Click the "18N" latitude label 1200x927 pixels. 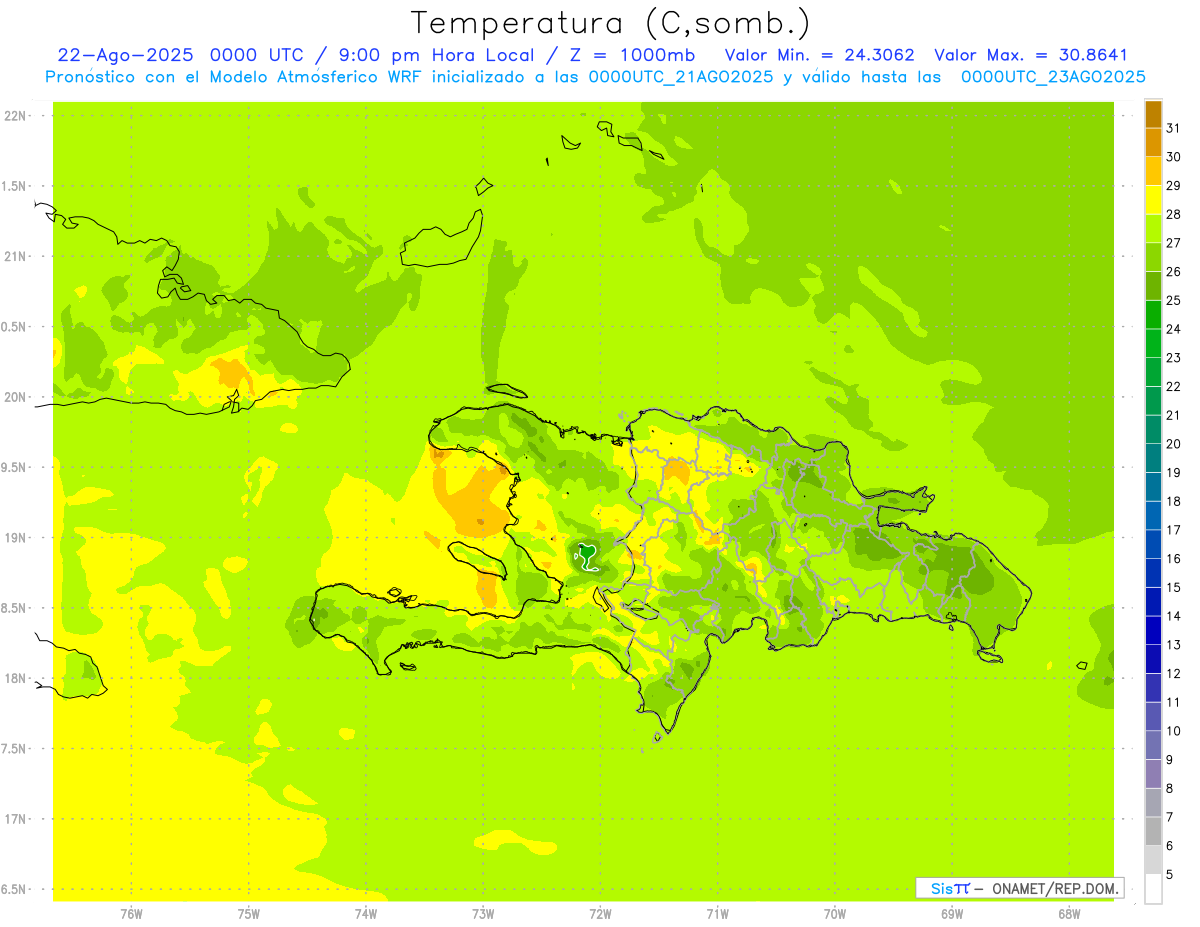coord(15,679)
